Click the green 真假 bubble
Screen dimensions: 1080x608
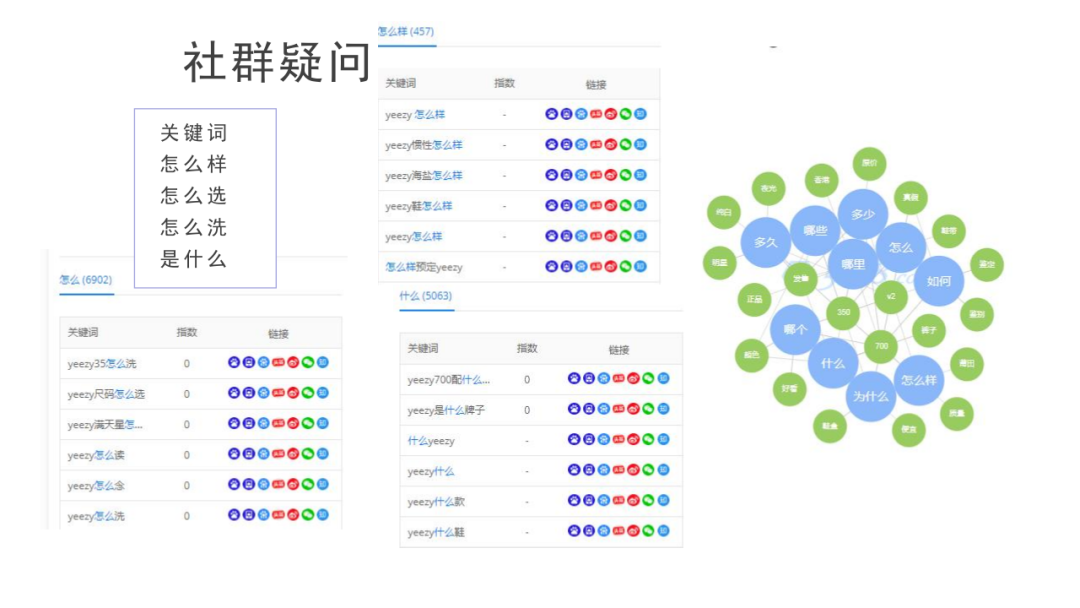point(911,198)
